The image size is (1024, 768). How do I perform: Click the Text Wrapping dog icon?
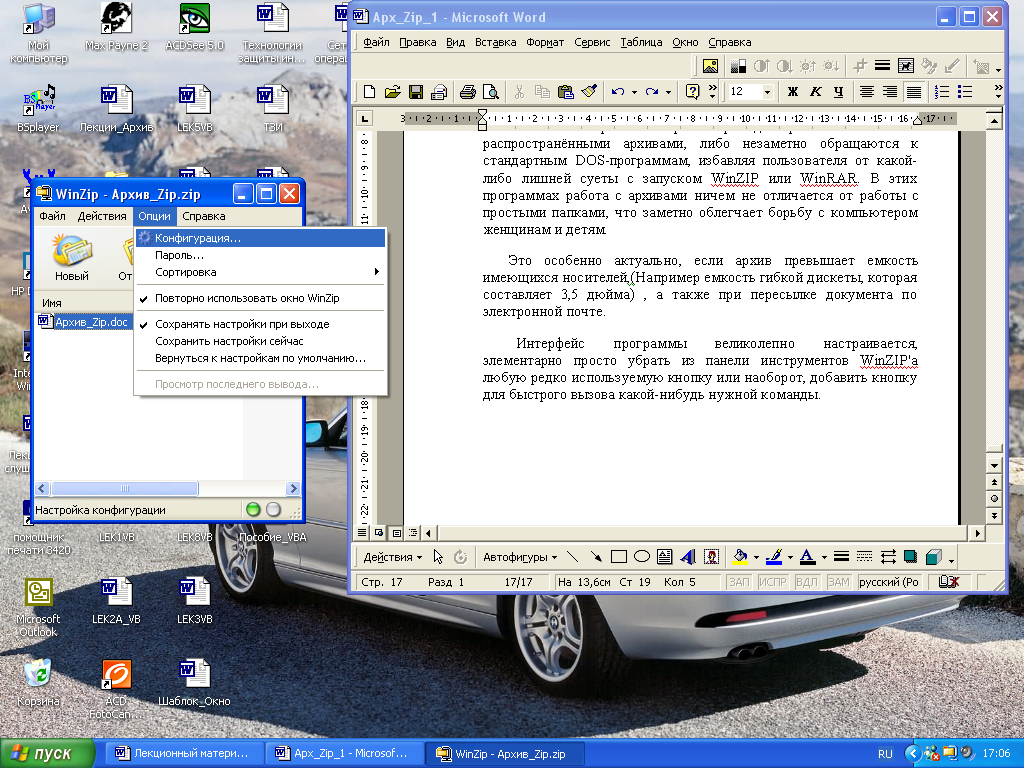click(x=906, y=65)
